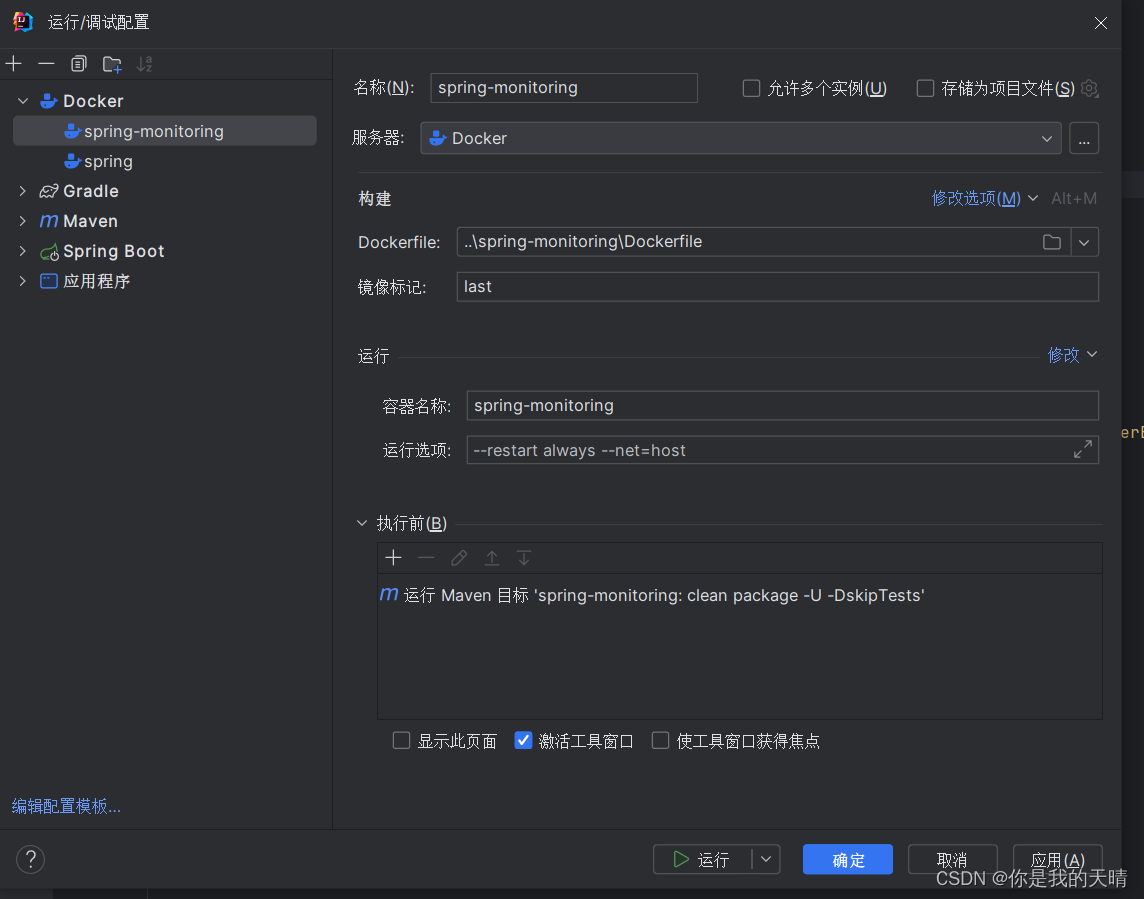
Task: Select the Maven goal before-launch task row
Action: point(739,595)
